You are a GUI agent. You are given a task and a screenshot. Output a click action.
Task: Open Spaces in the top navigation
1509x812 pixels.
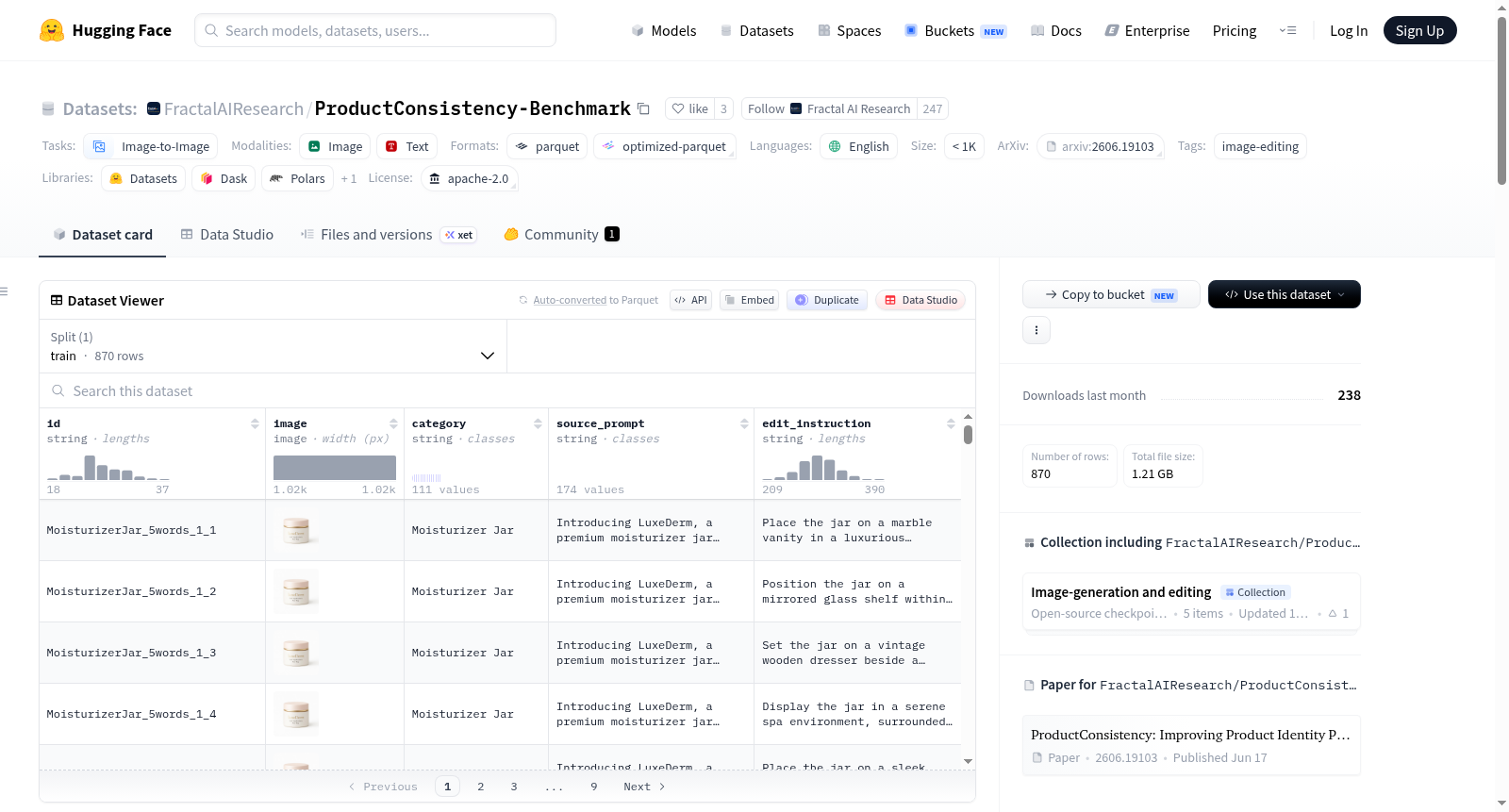coord(849,30)
